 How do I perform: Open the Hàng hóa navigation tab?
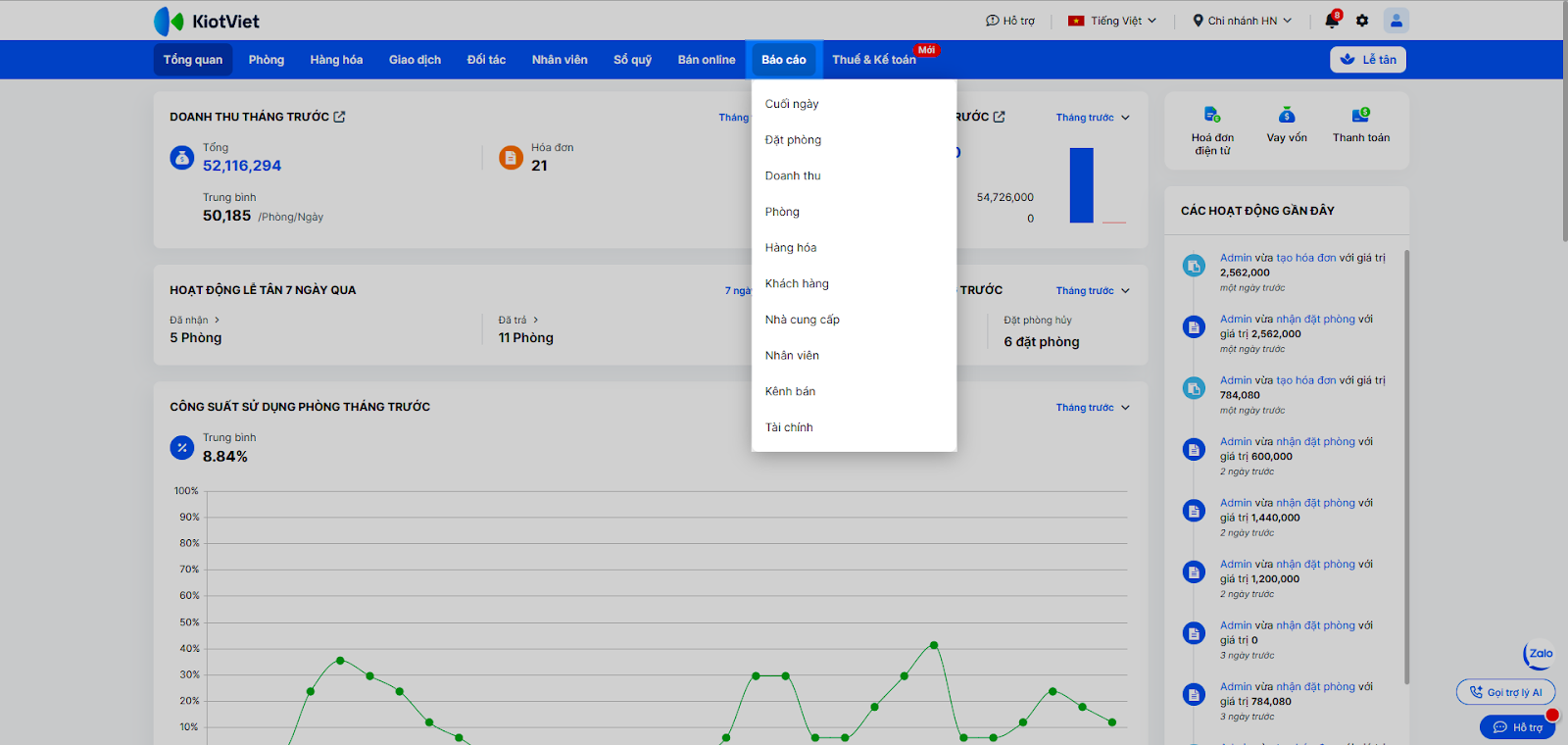tap(336, 60)
